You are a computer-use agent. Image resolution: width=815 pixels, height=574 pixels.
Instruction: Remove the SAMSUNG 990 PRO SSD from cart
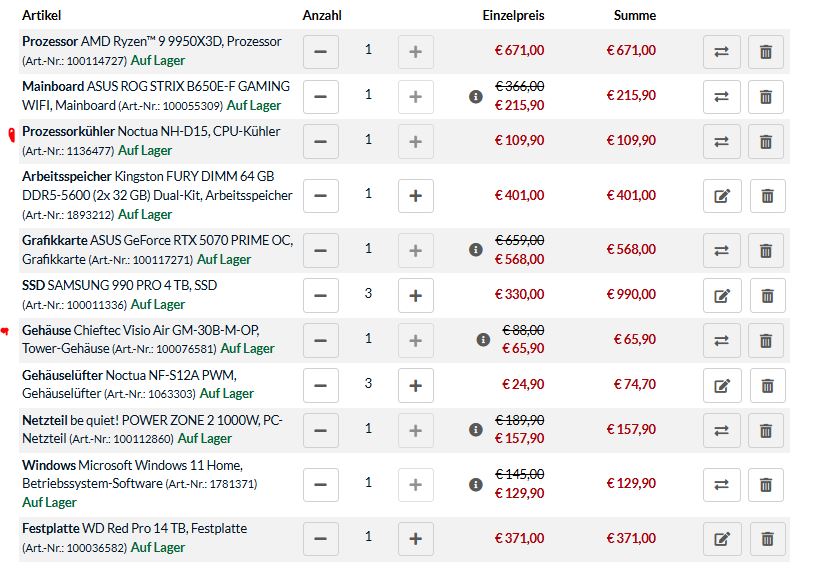pyautogui.click(x=767, y=296)
